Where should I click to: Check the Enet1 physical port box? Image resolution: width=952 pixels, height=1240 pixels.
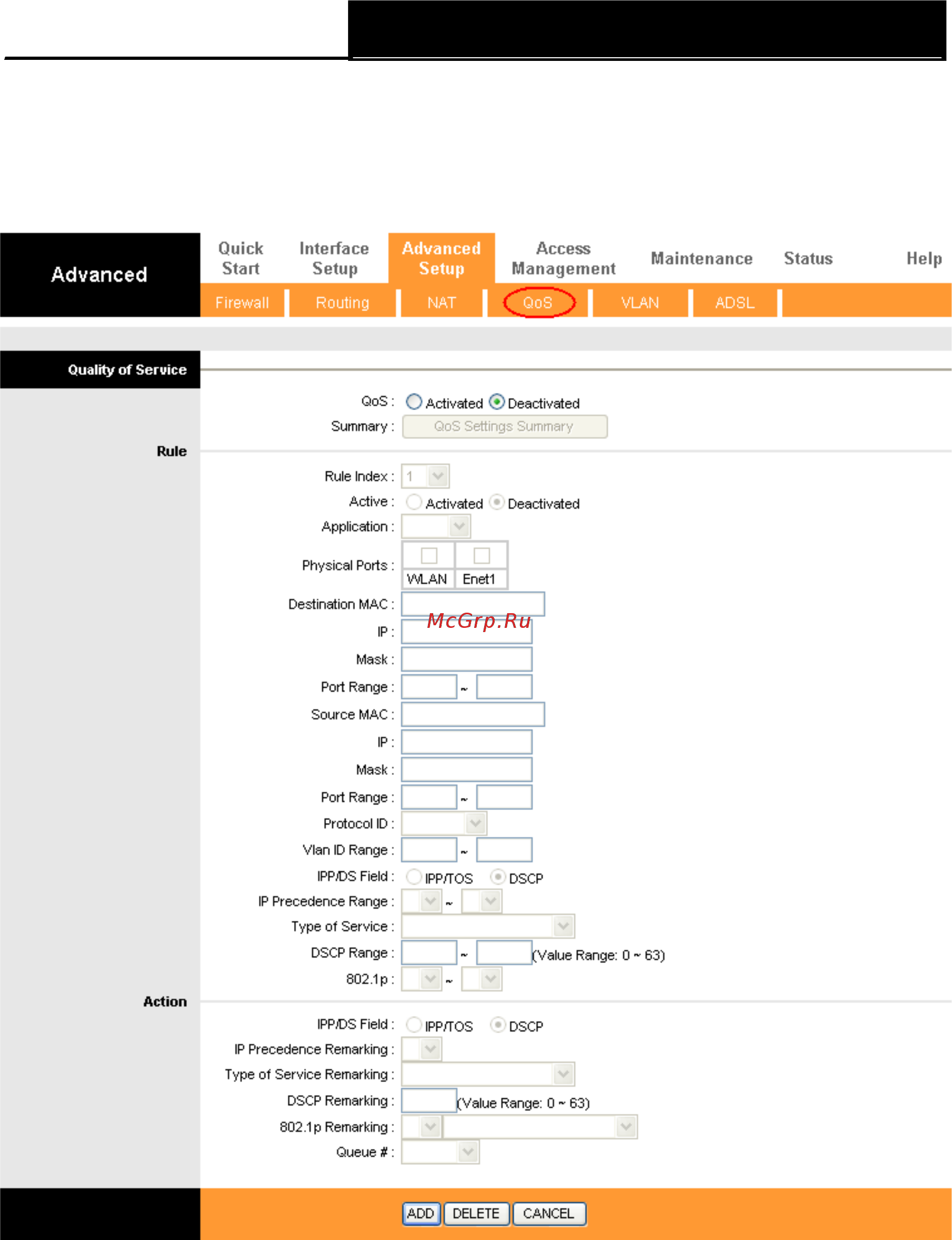(482, 555)
